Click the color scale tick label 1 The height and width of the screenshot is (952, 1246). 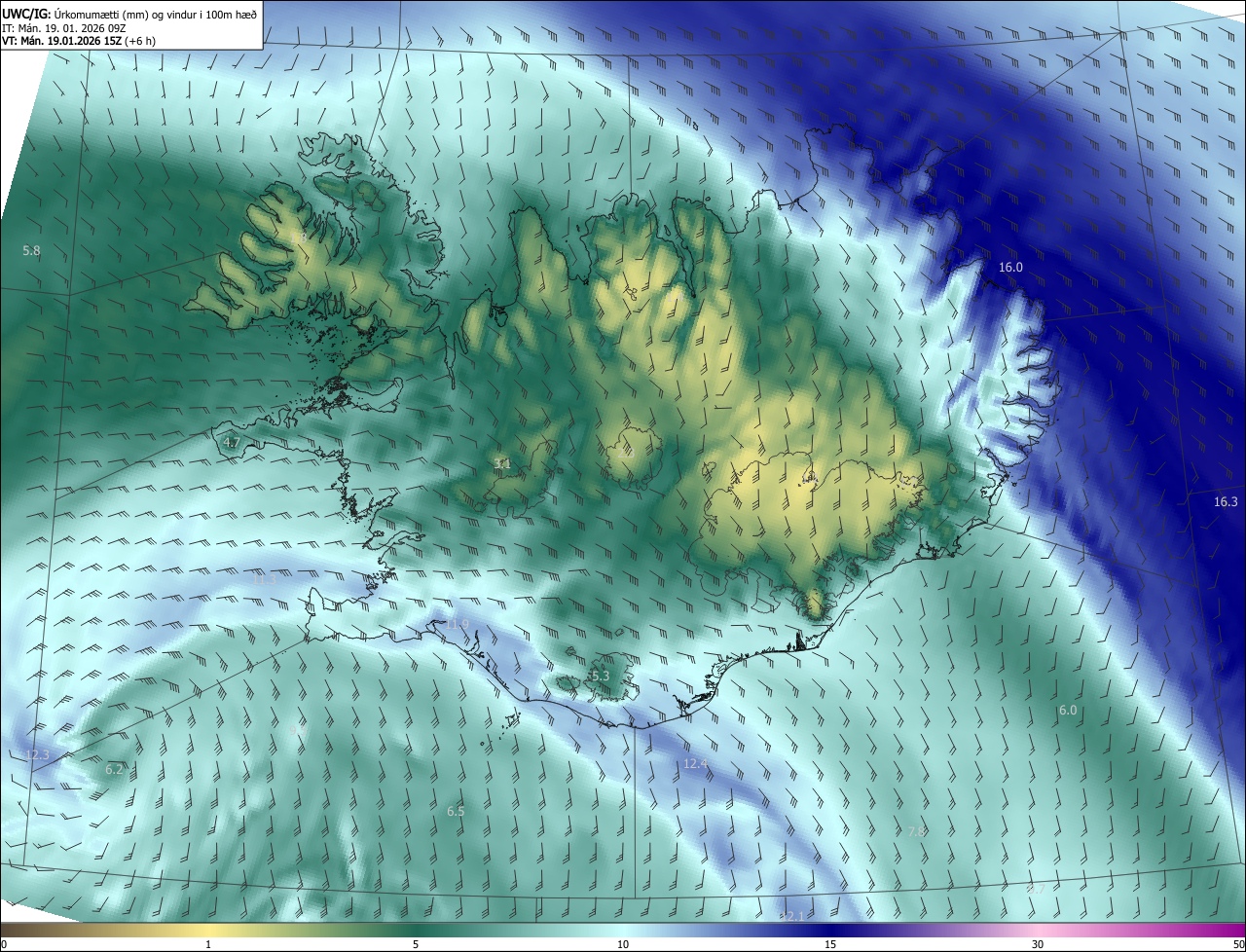208,945
